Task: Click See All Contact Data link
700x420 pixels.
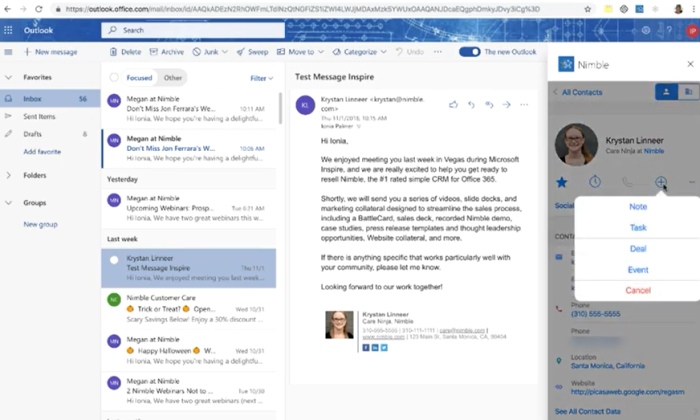Action: pyautogui.click(x=588, y=411)
